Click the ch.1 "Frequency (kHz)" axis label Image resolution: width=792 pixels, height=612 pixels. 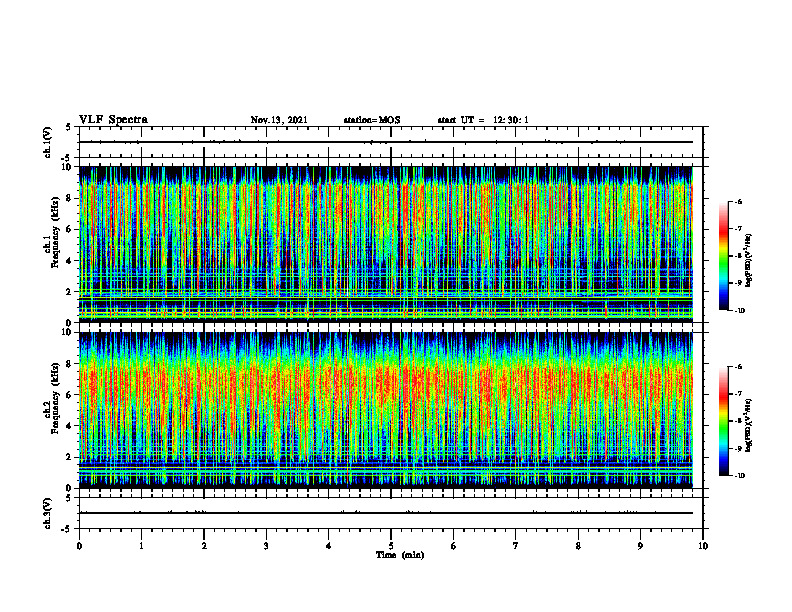55,232
